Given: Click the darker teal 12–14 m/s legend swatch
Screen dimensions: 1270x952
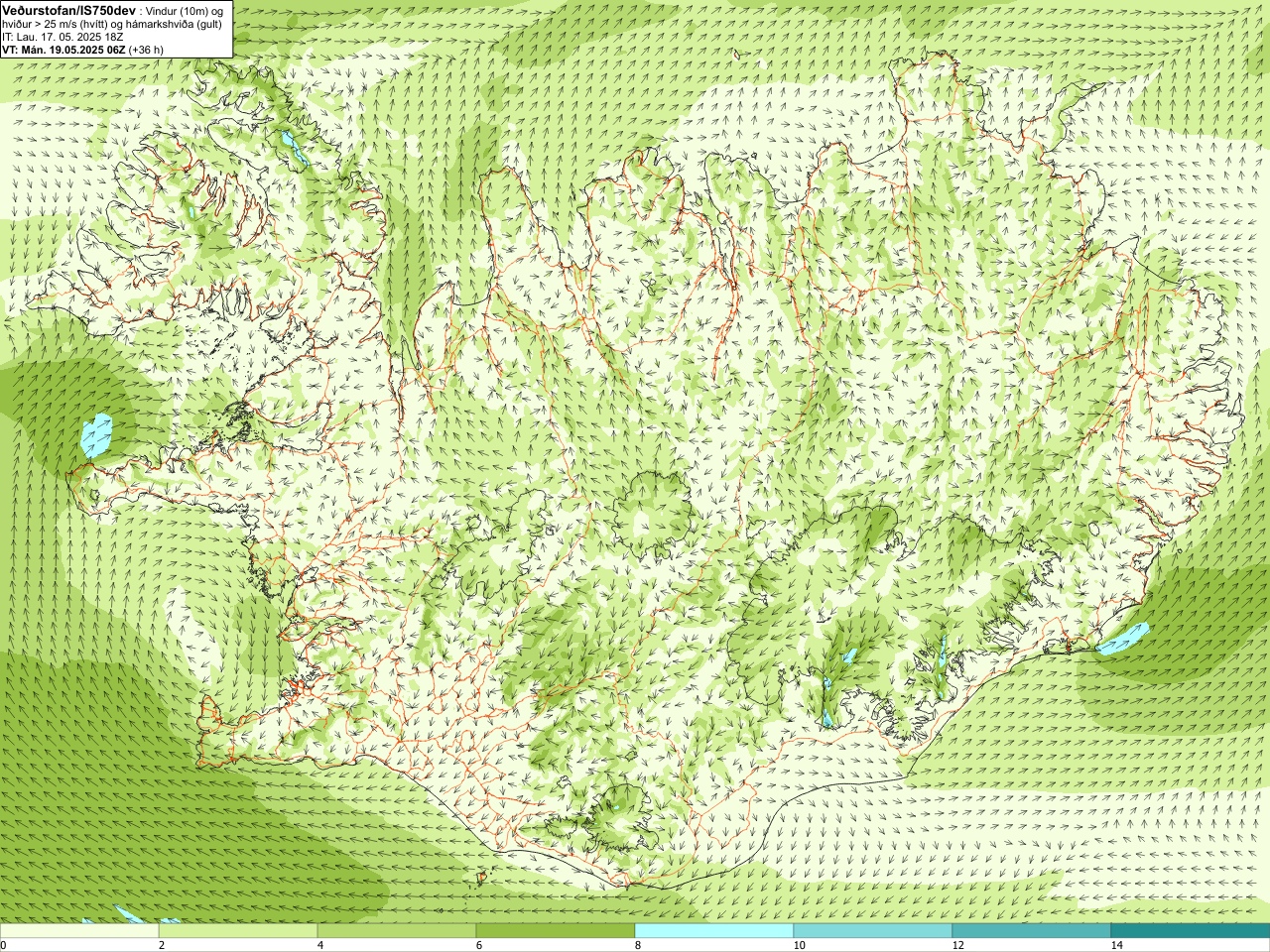Looking at the screenshot, I should tap(1032, 931).
